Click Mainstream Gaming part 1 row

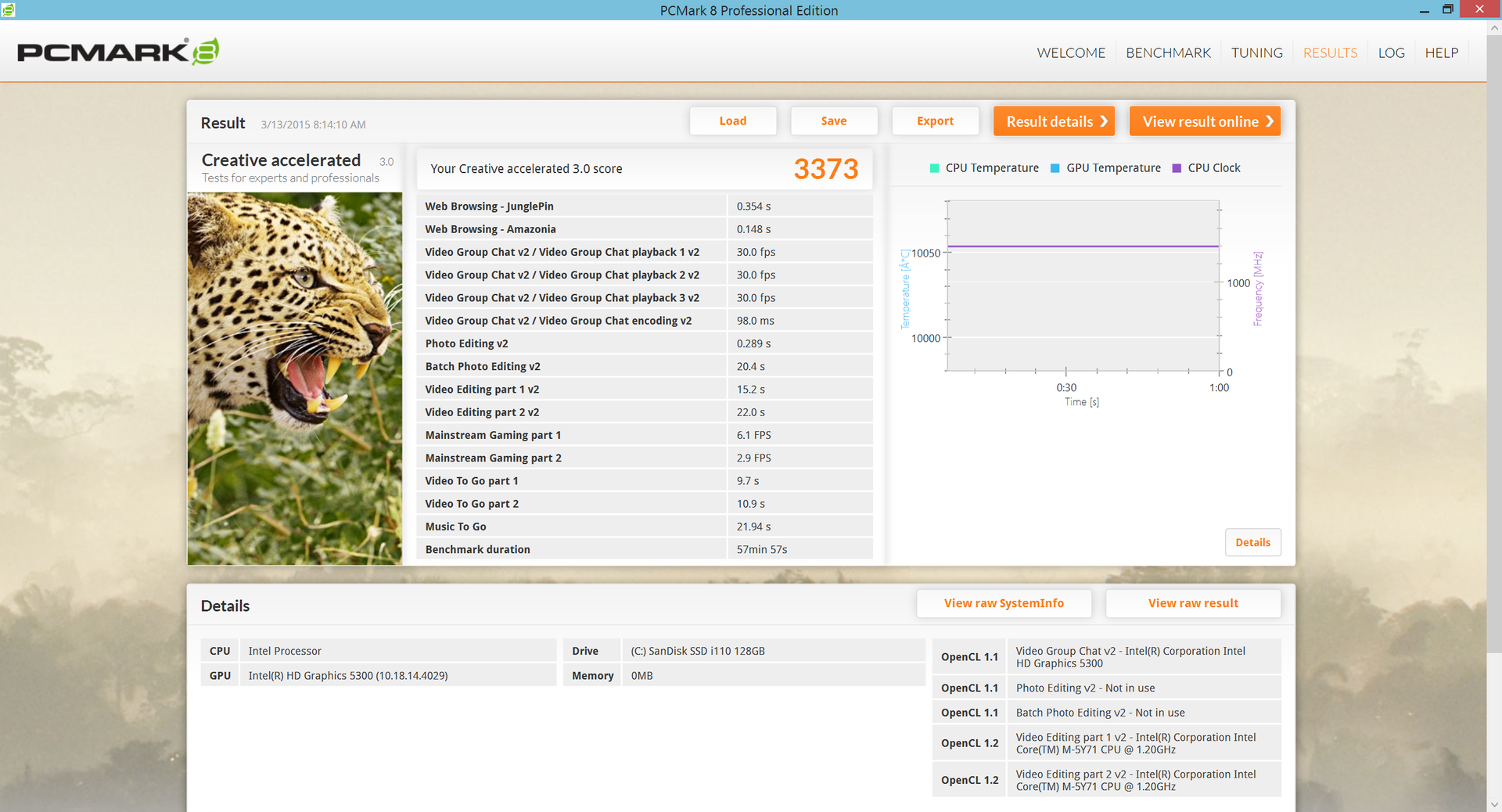coord(645,435)
